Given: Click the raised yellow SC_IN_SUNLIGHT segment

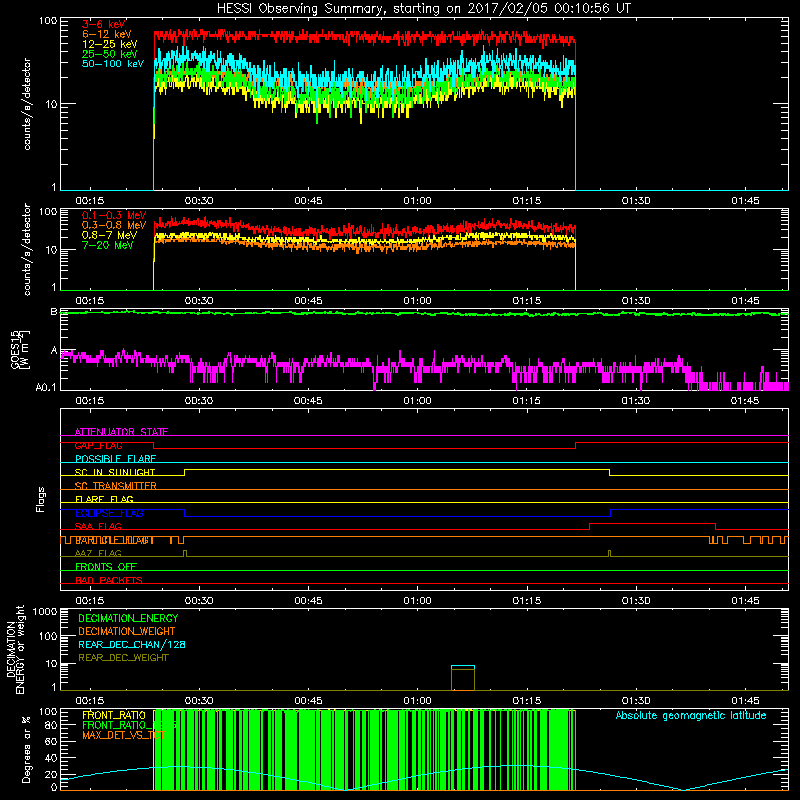Looking at the screenshot, I should [397, 470].
